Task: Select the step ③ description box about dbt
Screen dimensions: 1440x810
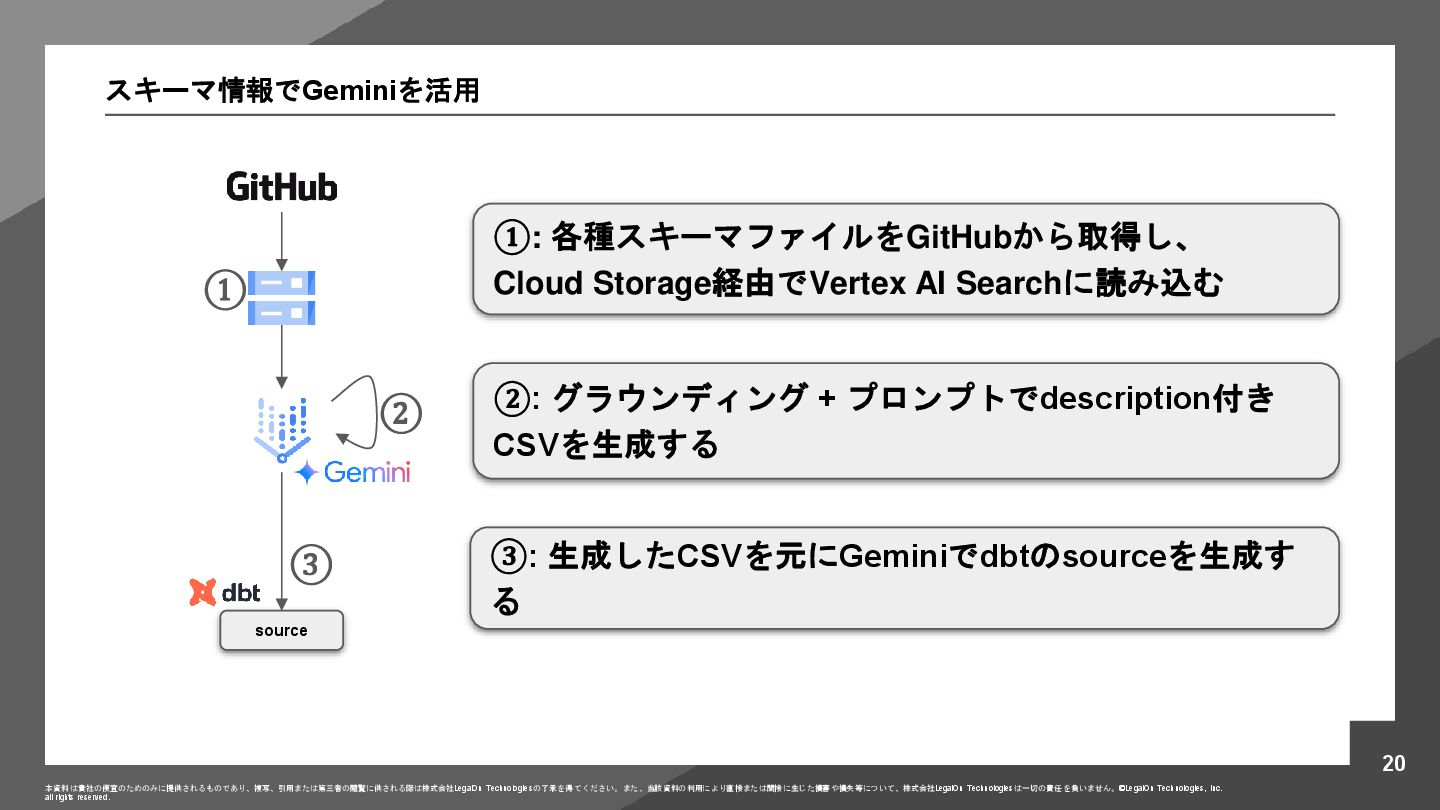Action: (905, 578)
